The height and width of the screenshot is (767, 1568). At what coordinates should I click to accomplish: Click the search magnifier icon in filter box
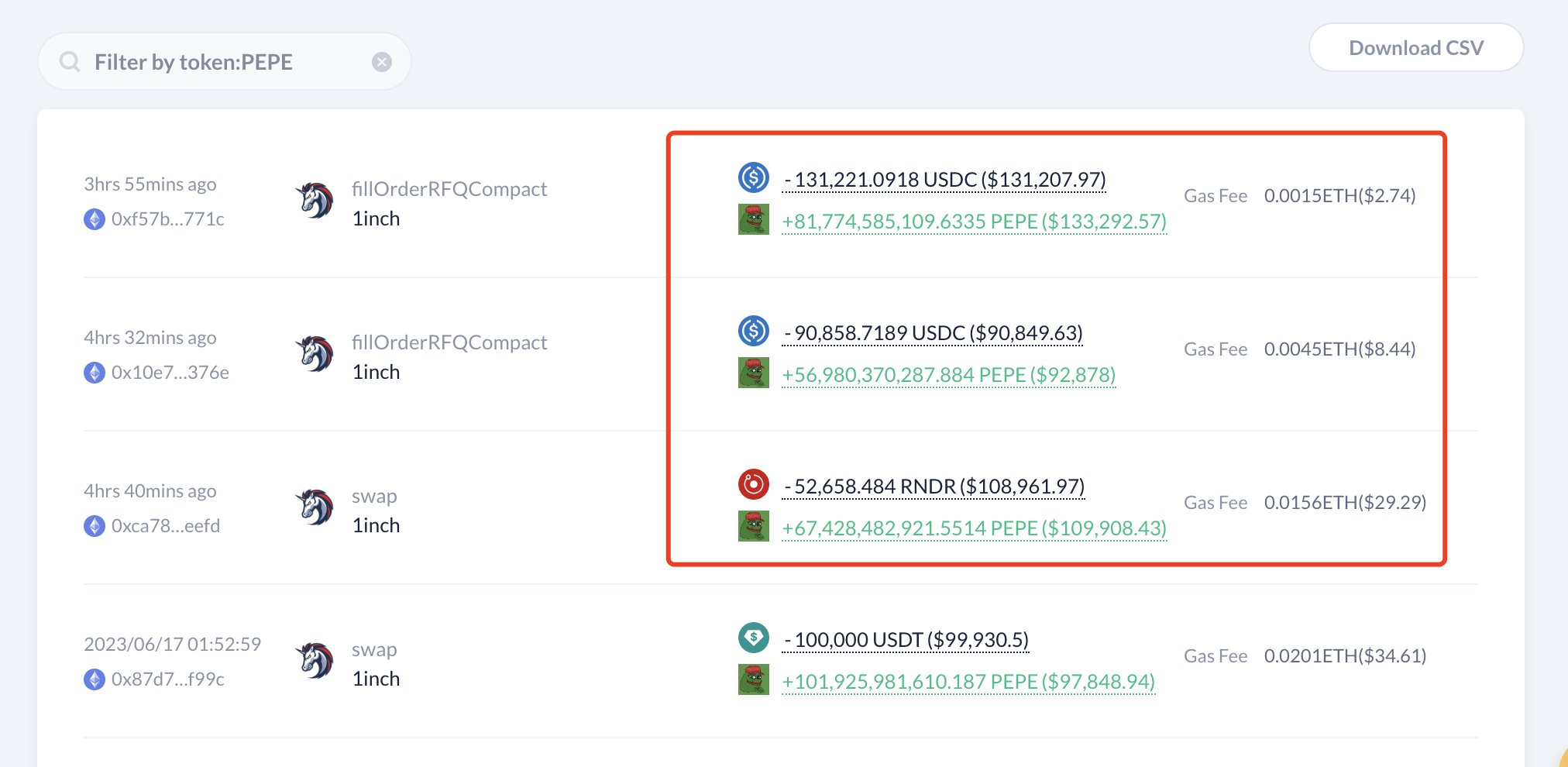point(70,62)
